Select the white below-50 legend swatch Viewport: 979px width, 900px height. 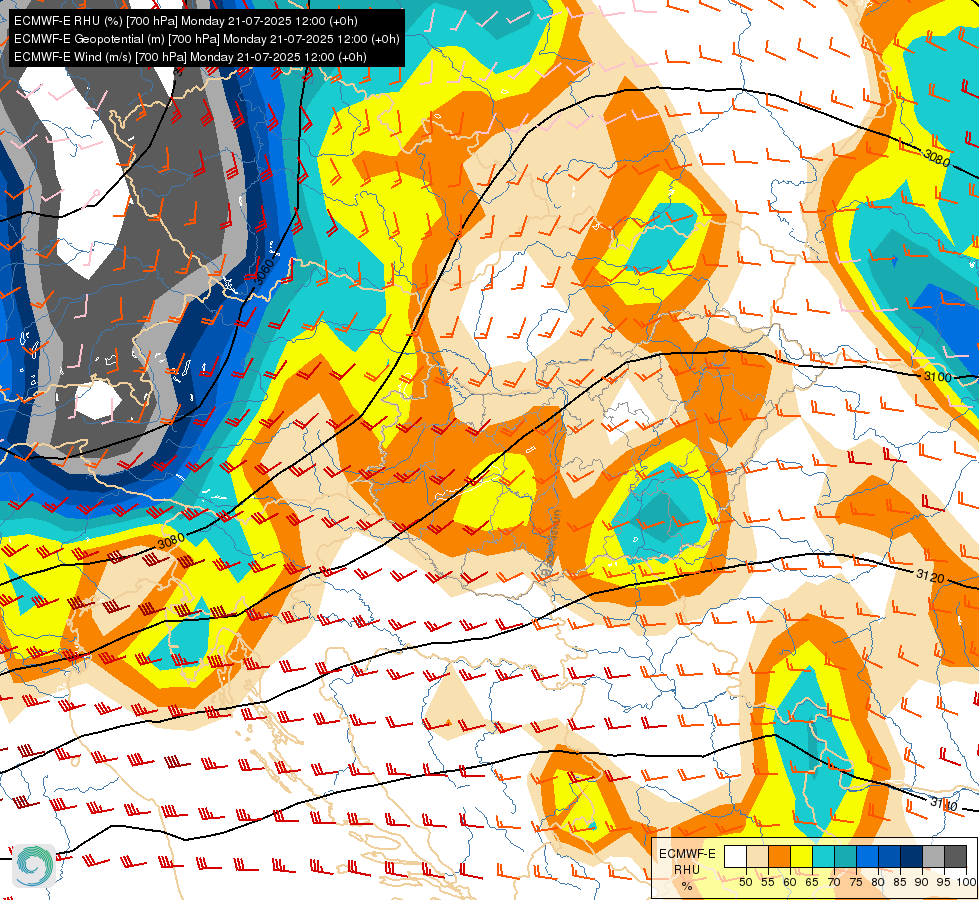point(735,857)
